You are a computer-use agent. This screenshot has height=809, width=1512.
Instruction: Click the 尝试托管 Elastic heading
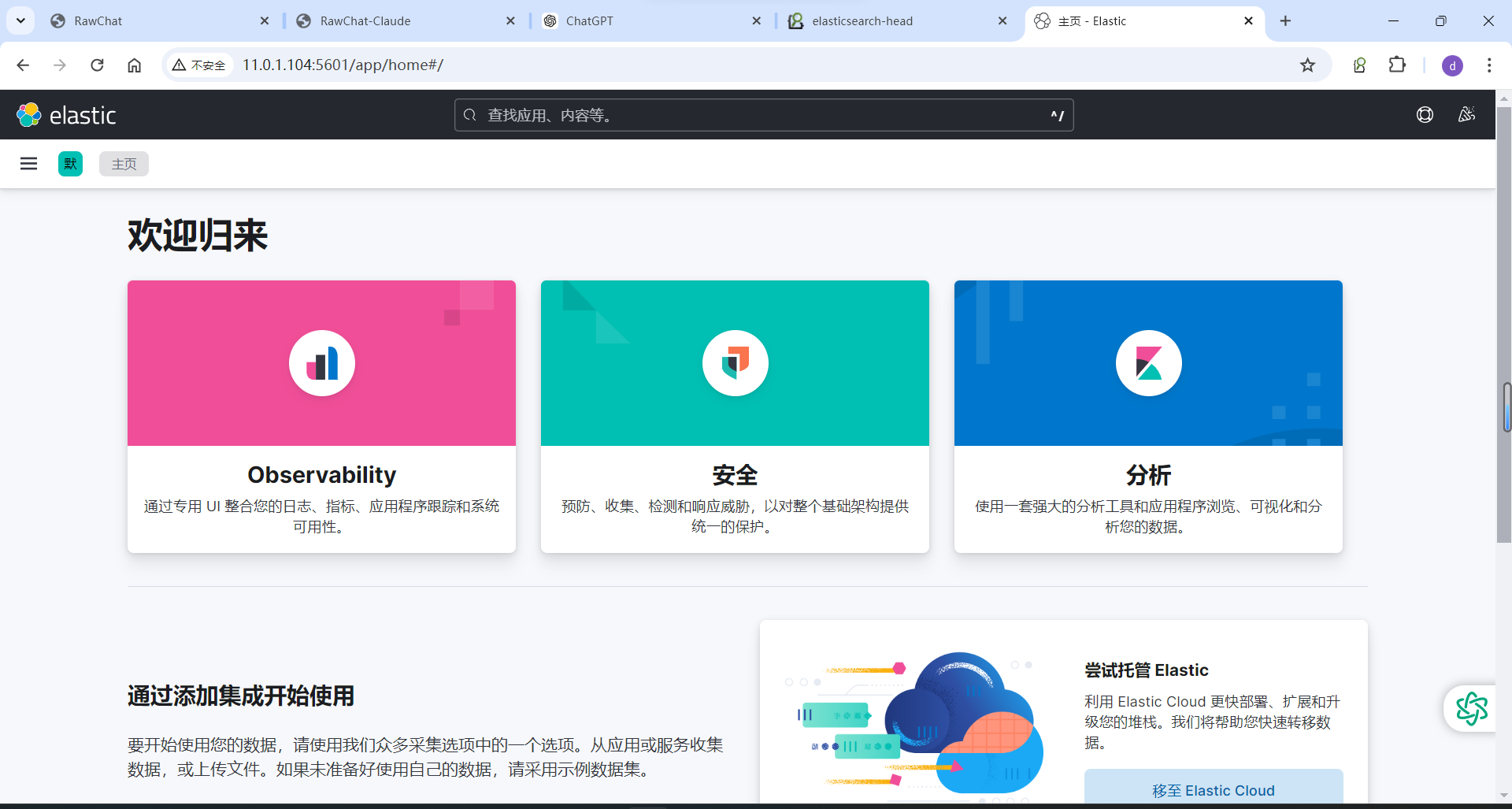1146,670
